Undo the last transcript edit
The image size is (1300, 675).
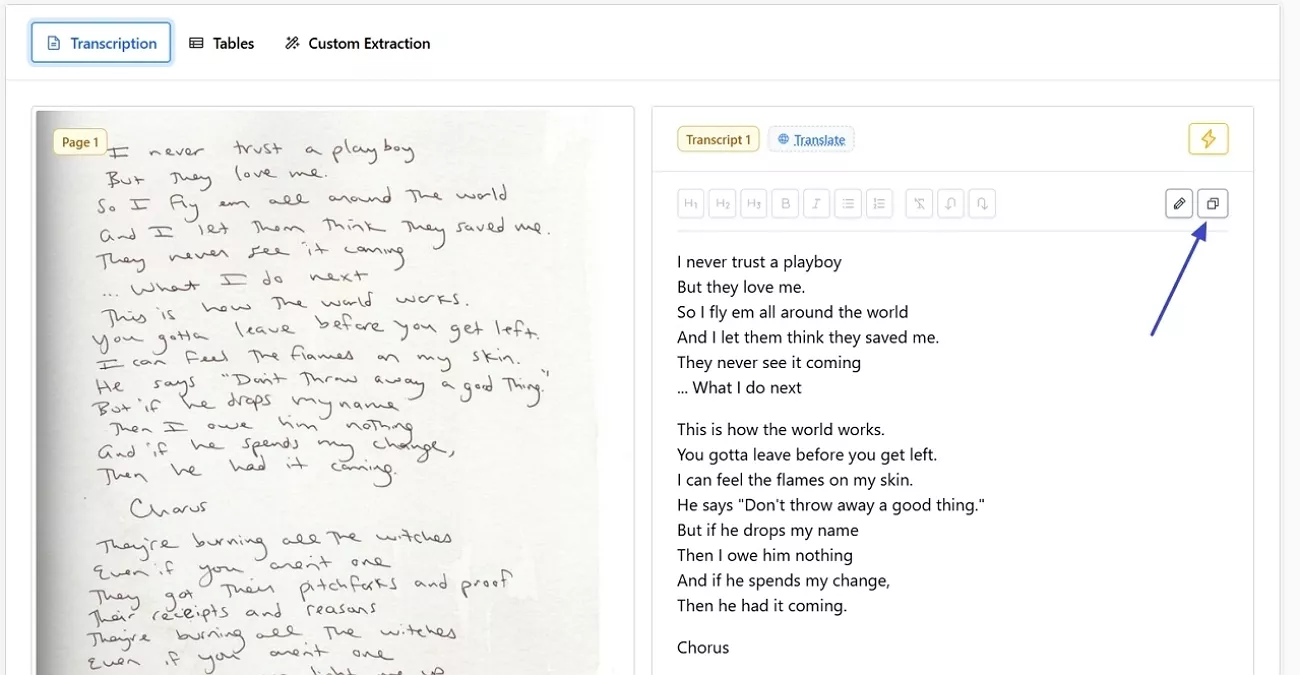click(x=950, y=203)
